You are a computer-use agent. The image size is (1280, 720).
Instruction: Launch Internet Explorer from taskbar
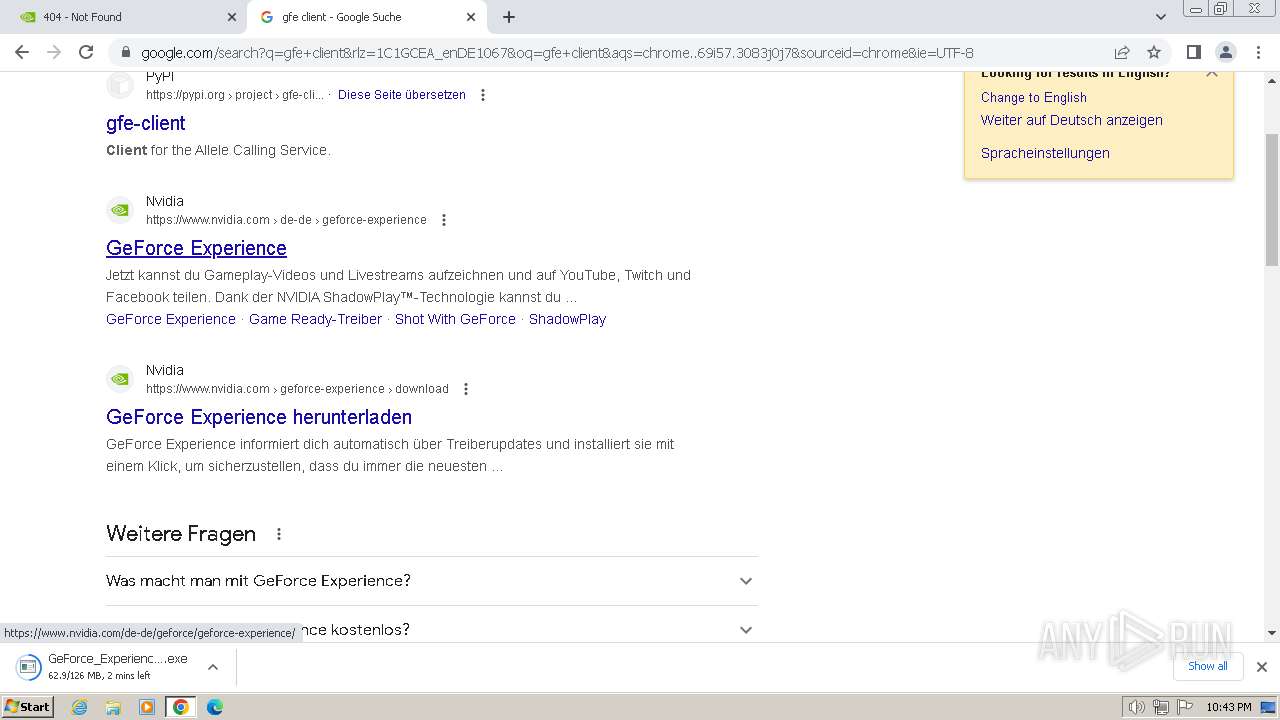pyautogui.click(x=80, y=707)
